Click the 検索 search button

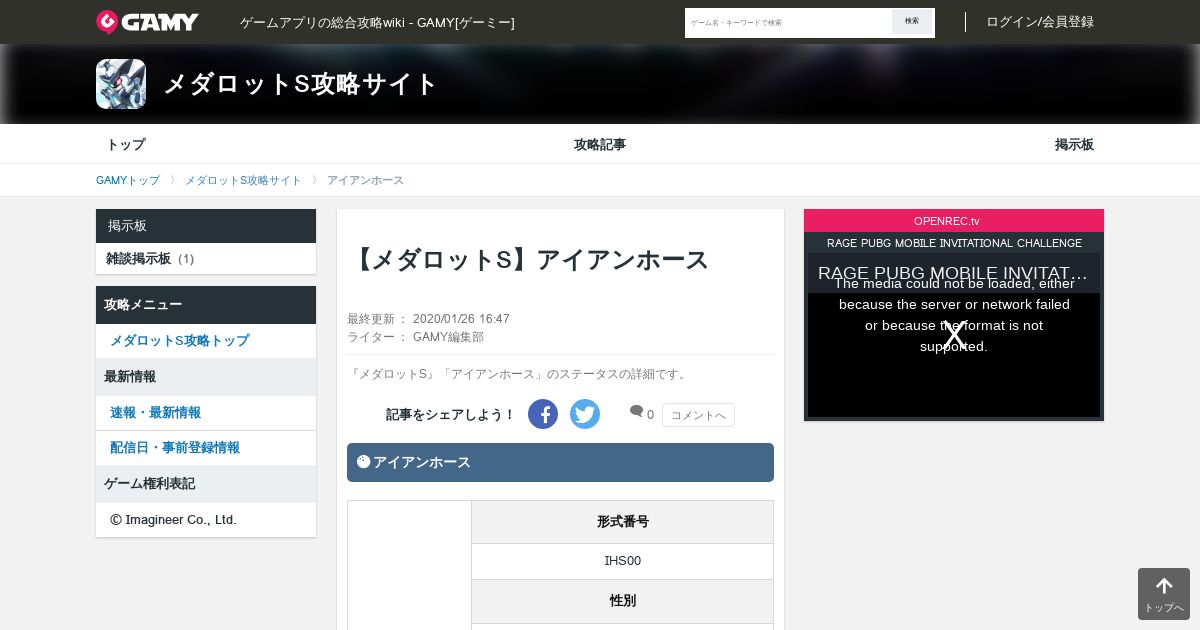click(x=912, y=22)
